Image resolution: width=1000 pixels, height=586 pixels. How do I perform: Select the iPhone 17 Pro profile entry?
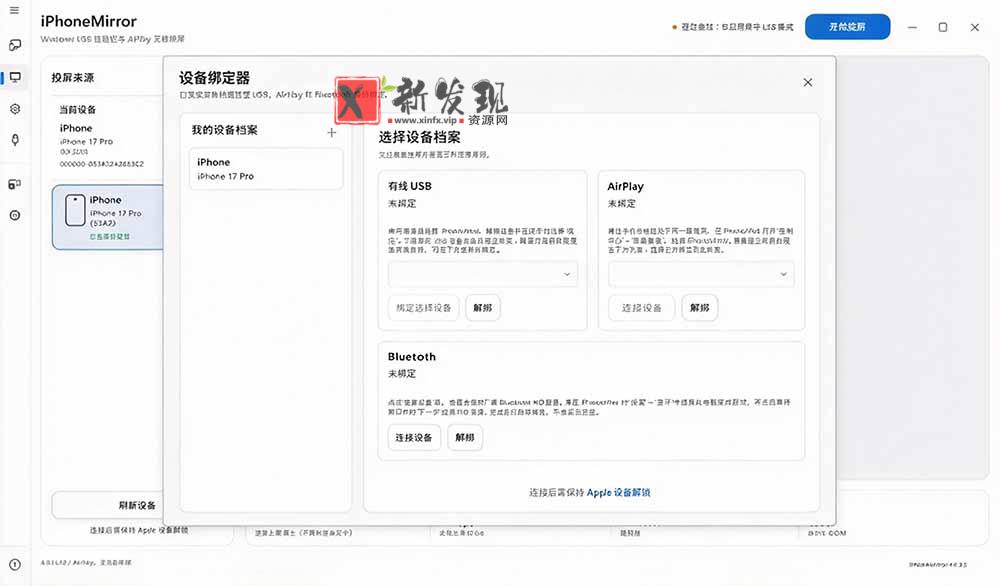click(x=266, y=169)
